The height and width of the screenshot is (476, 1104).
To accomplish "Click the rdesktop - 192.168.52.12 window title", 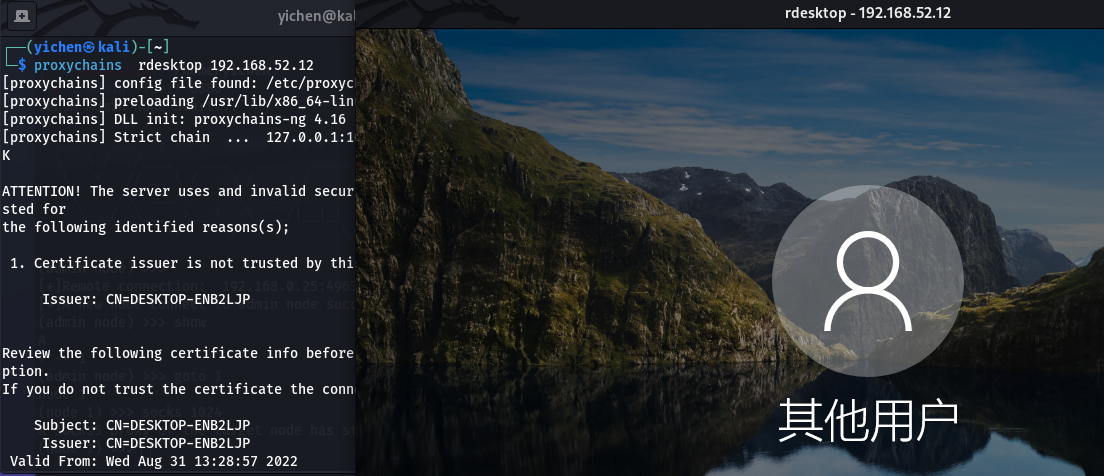I will tap(867, 13).
